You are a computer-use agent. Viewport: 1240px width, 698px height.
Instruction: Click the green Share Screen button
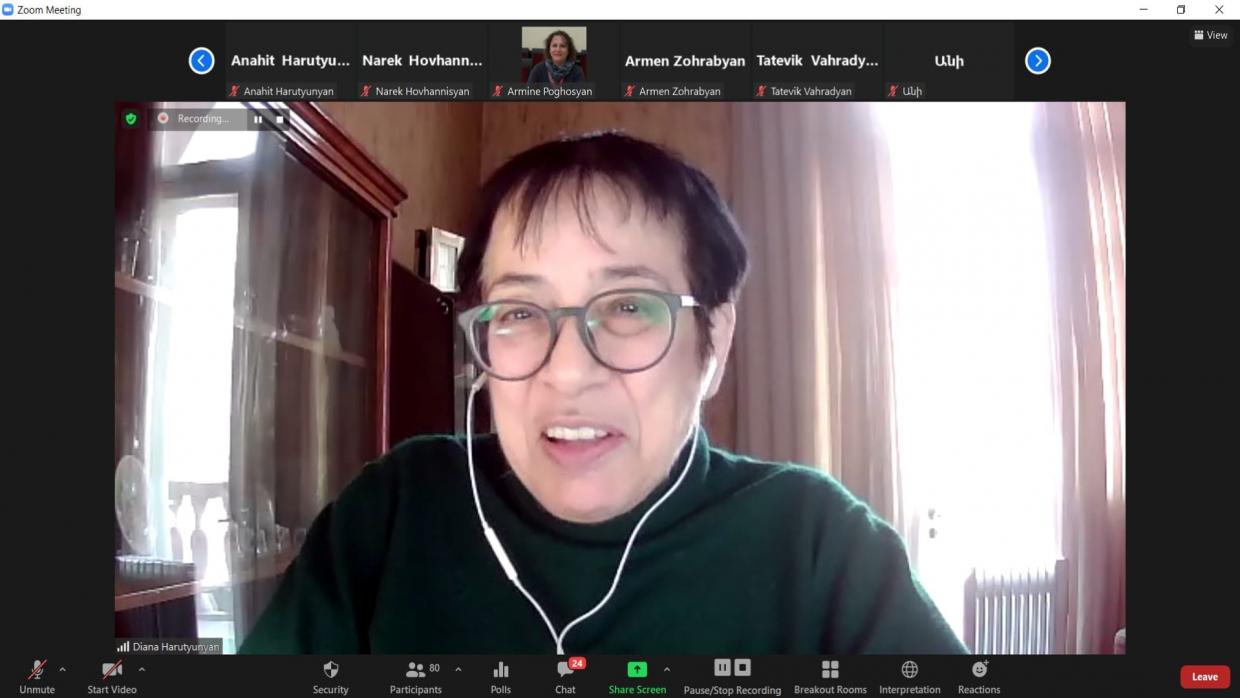(x=637, y=676)
